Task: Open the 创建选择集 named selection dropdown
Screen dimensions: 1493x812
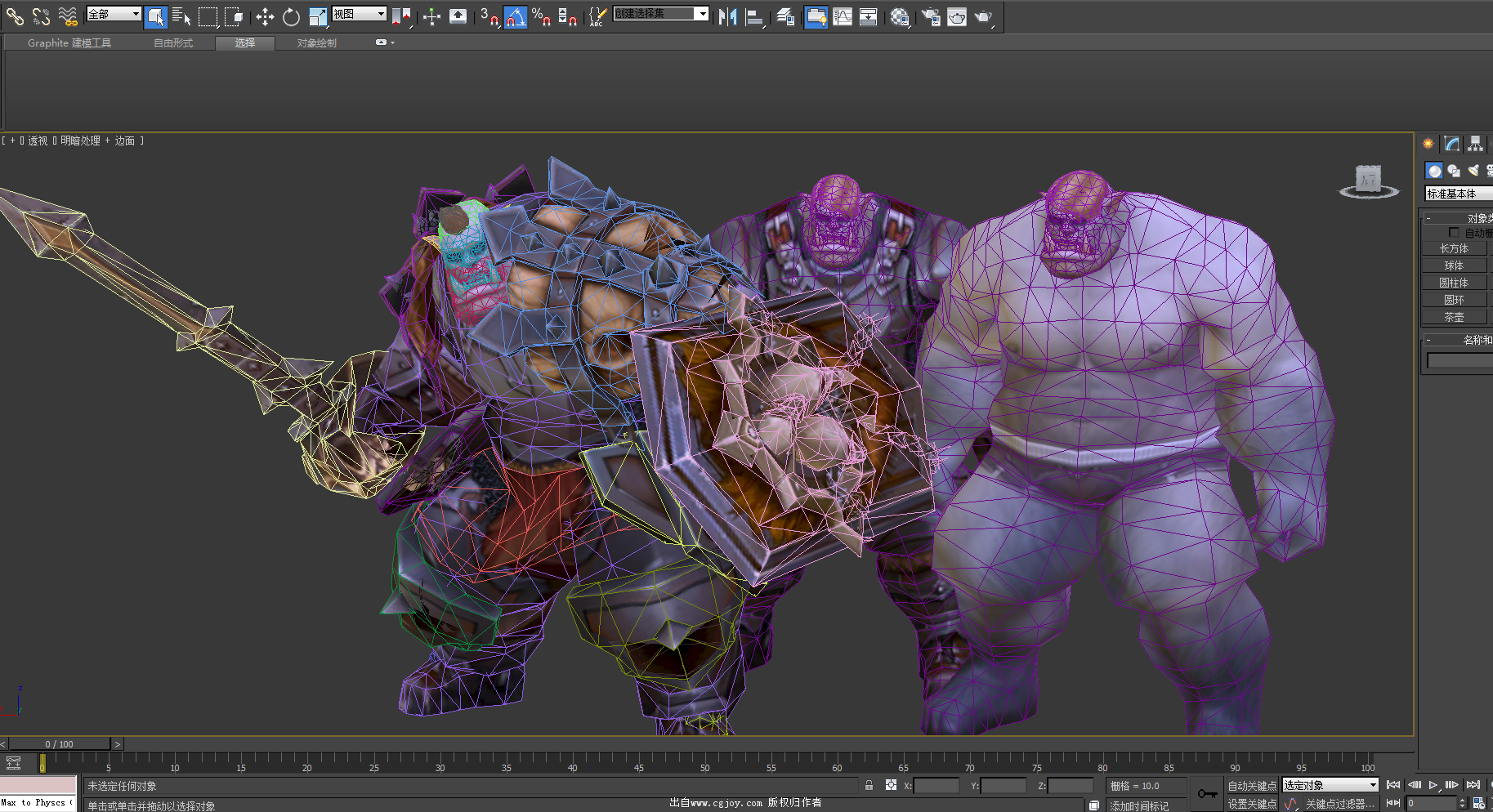Action: [x=660, y=14]
